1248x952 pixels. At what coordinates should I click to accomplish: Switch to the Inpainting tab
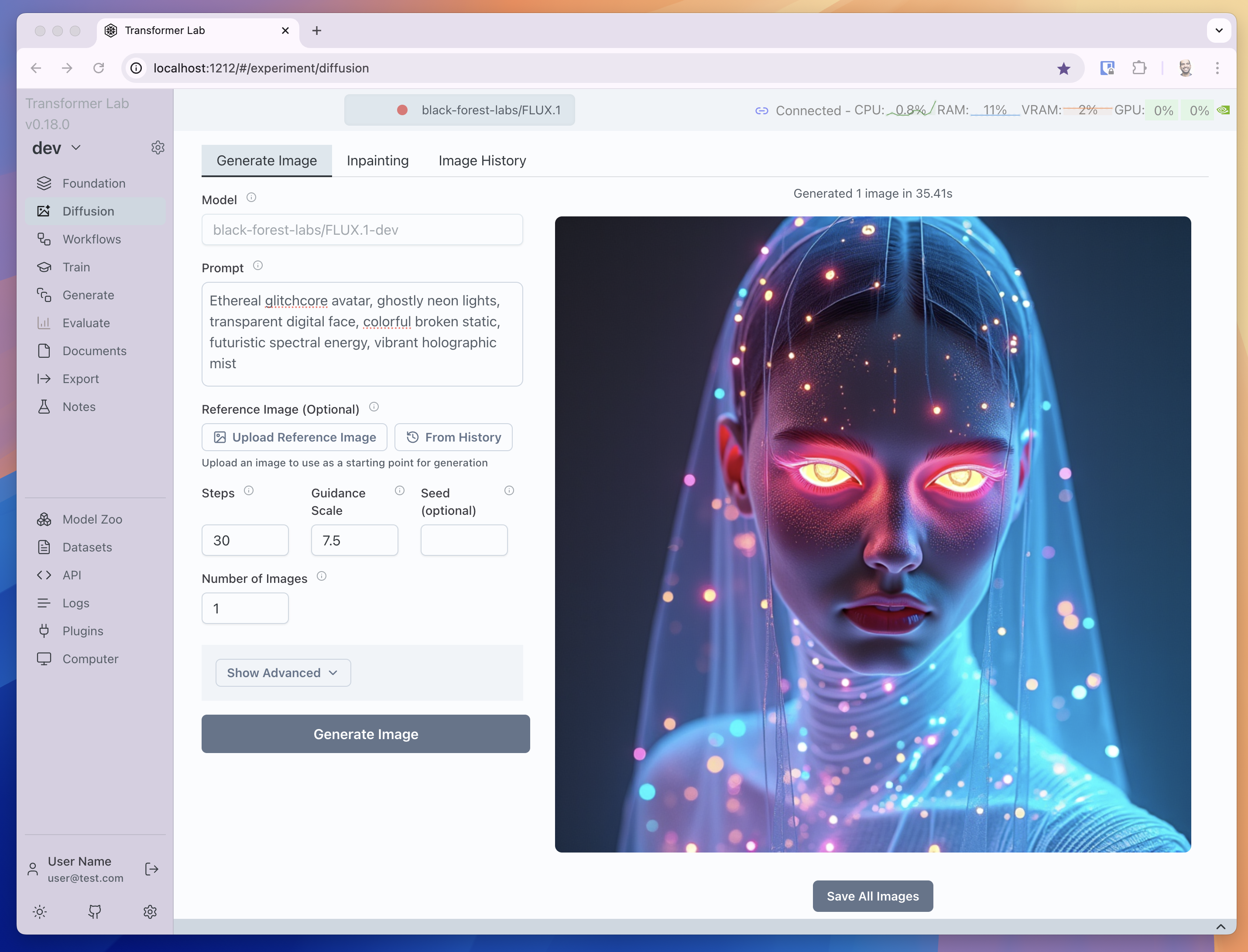tap(377, 161)
